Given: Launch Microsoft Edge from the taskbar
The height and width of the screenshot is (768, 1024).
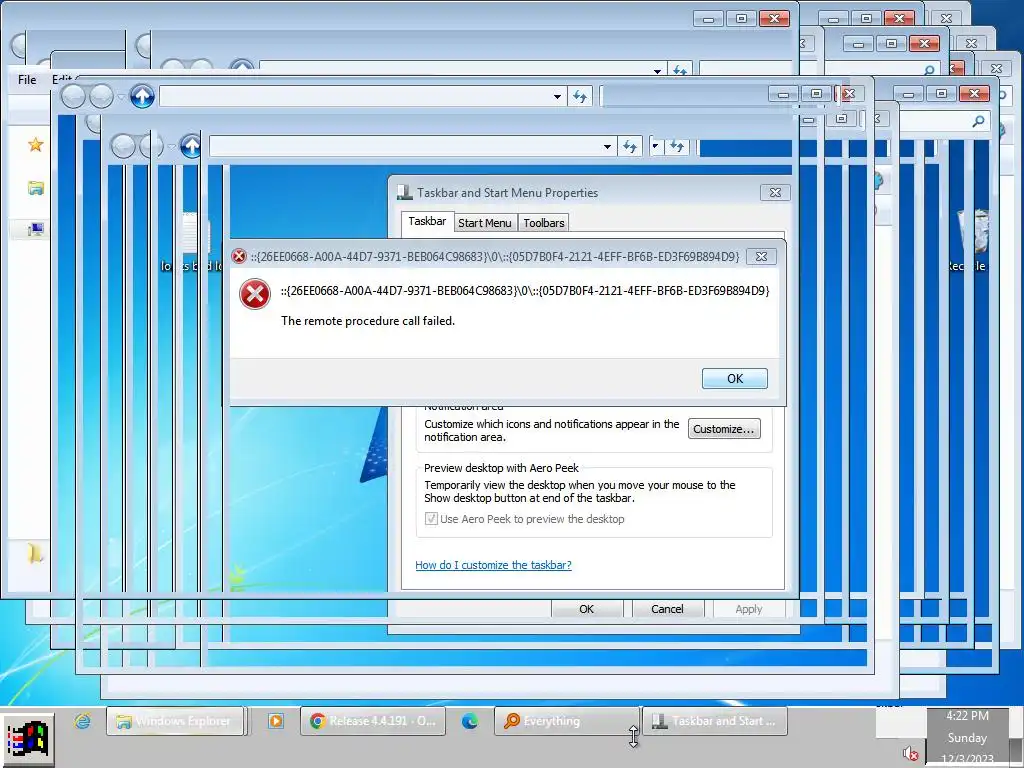Looking at the screenshot, I should coord(470,721).
